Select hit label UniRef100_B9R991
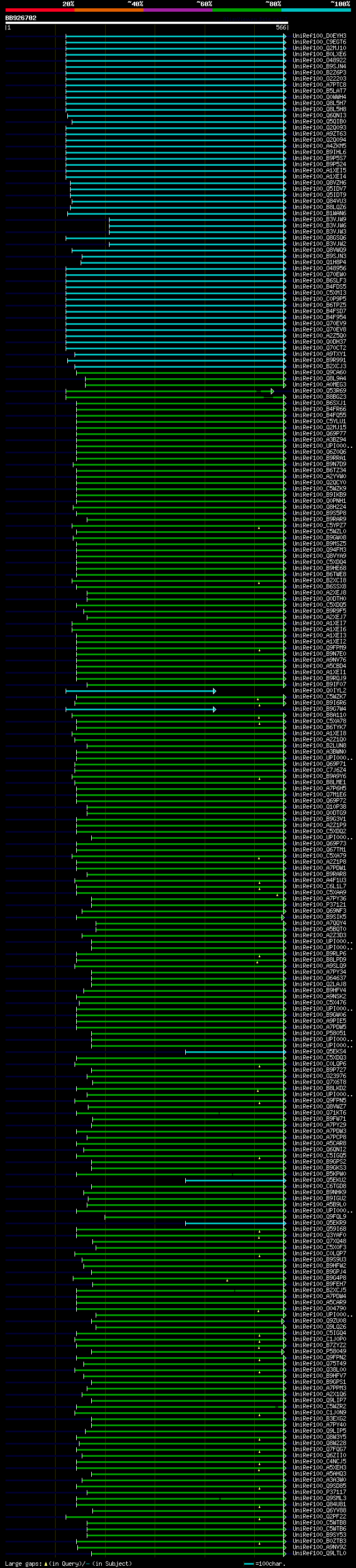Screen dimensions: 356x1568 click(x=319, y=360)
